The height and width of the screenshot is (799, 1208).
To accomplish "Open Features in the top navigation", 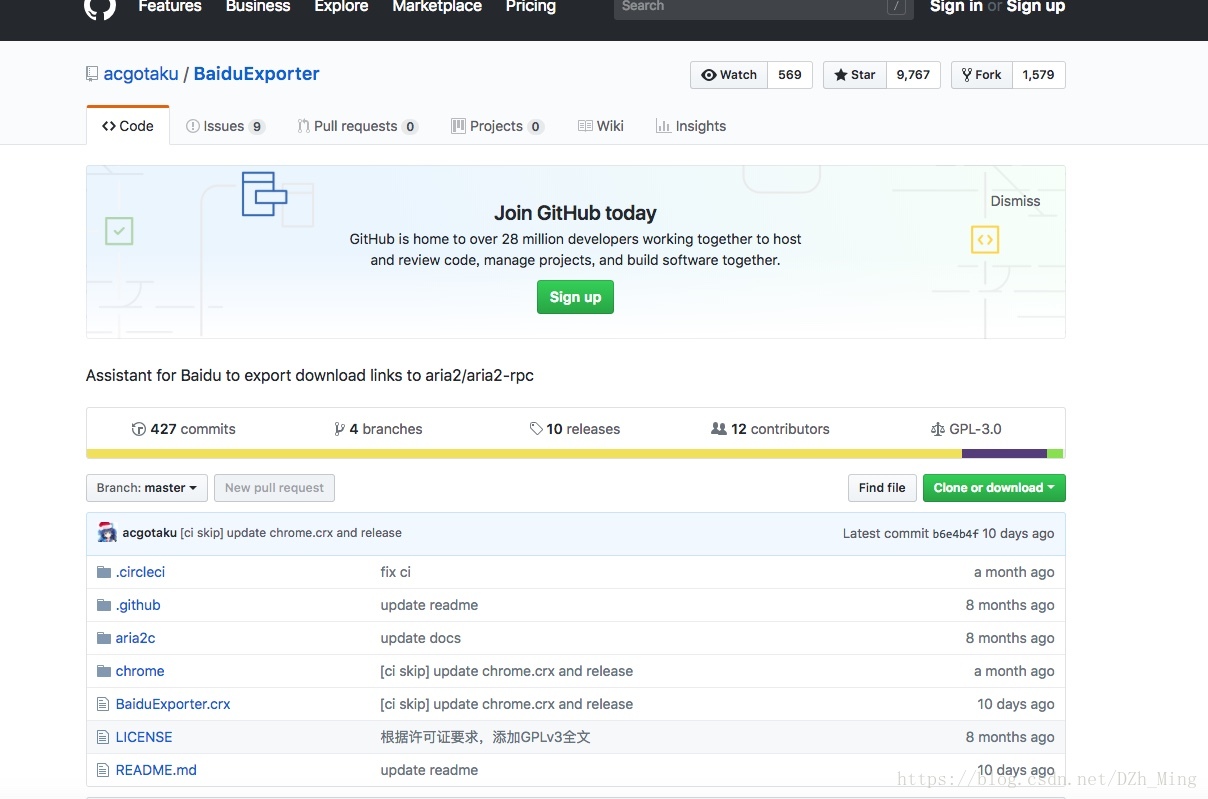I will click(170, 6).
